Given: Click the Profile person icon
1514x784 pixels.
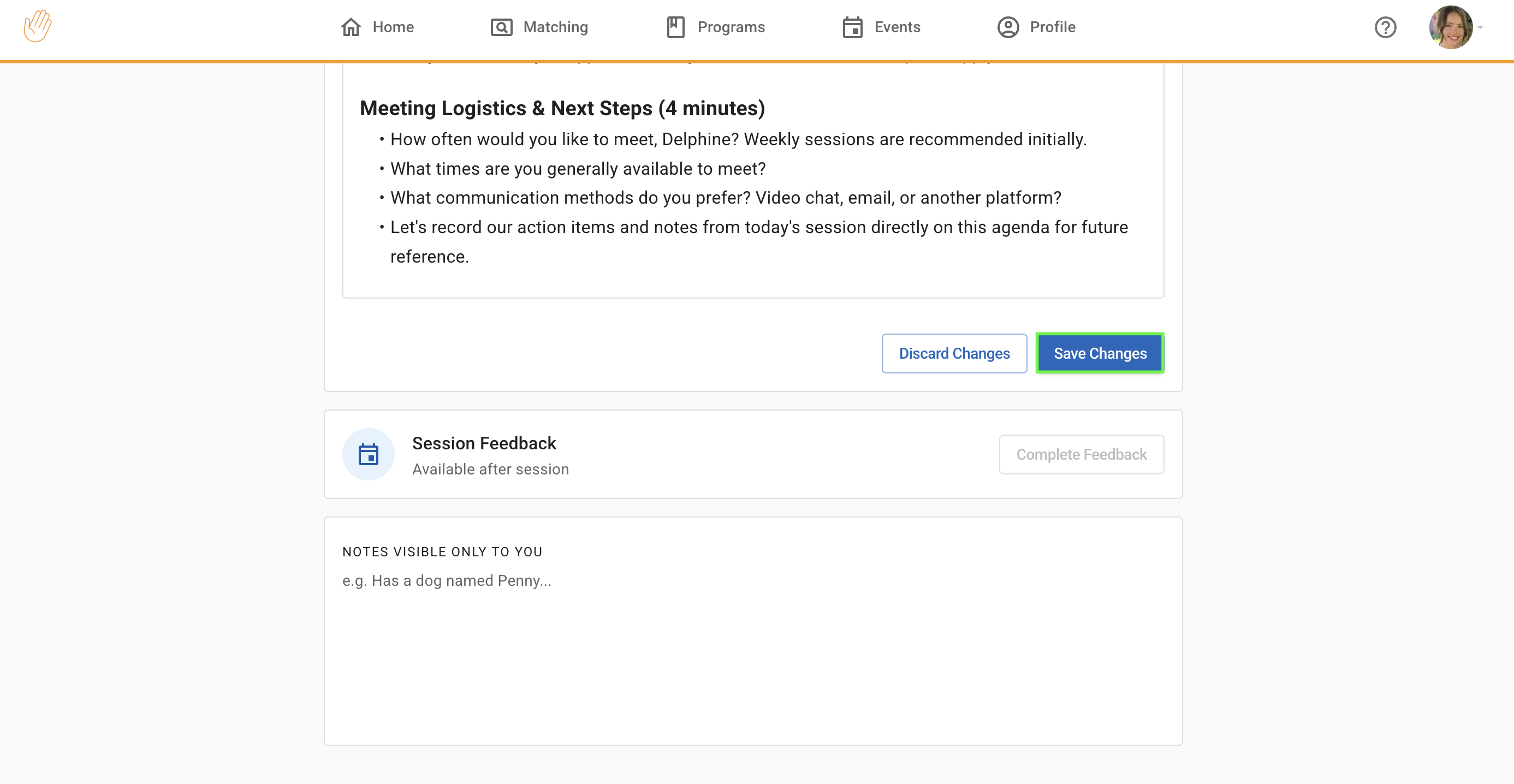Looking at the screenshot, I should pos(1008,27).
